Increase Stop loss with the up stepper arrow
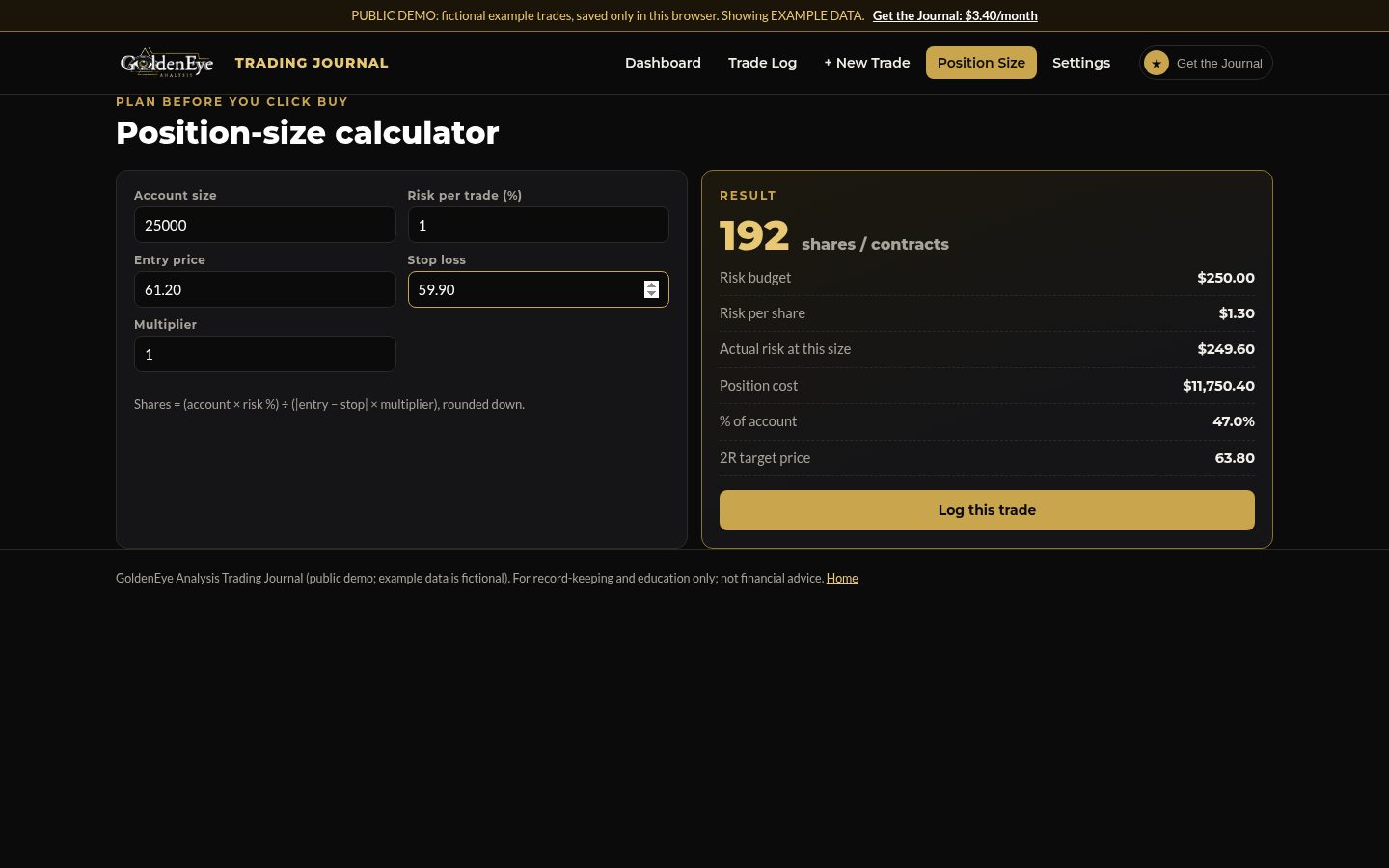1389x868 pixels. (651, 285)
